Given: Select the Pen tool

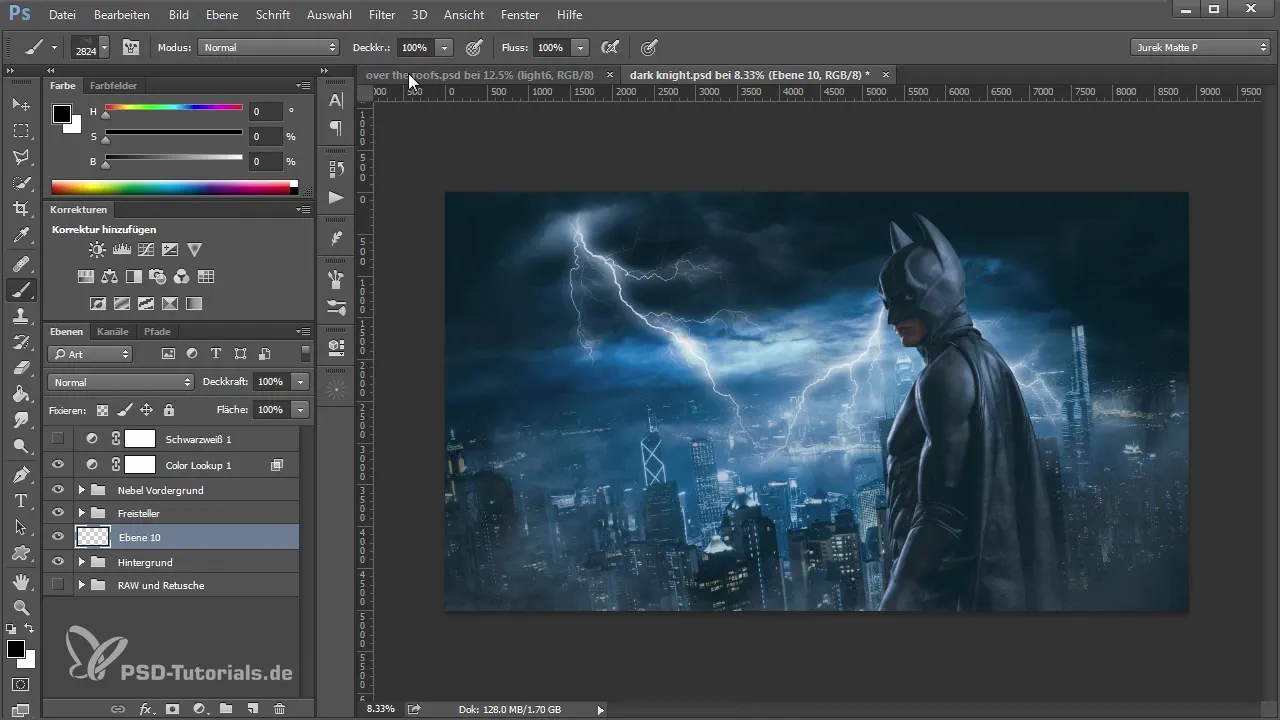Looking at the screenshot, I should tap(21, 474).
